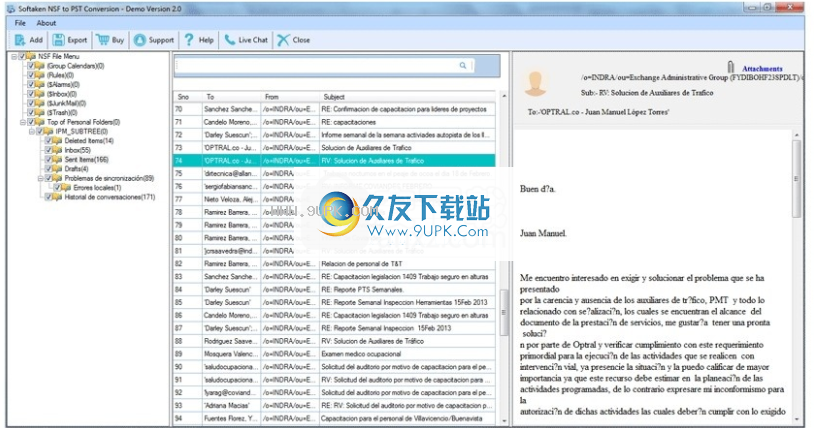Collapse the NSF File Menu tree node
Viewport: 814px width, 428px height.
(x=15, y=56)
